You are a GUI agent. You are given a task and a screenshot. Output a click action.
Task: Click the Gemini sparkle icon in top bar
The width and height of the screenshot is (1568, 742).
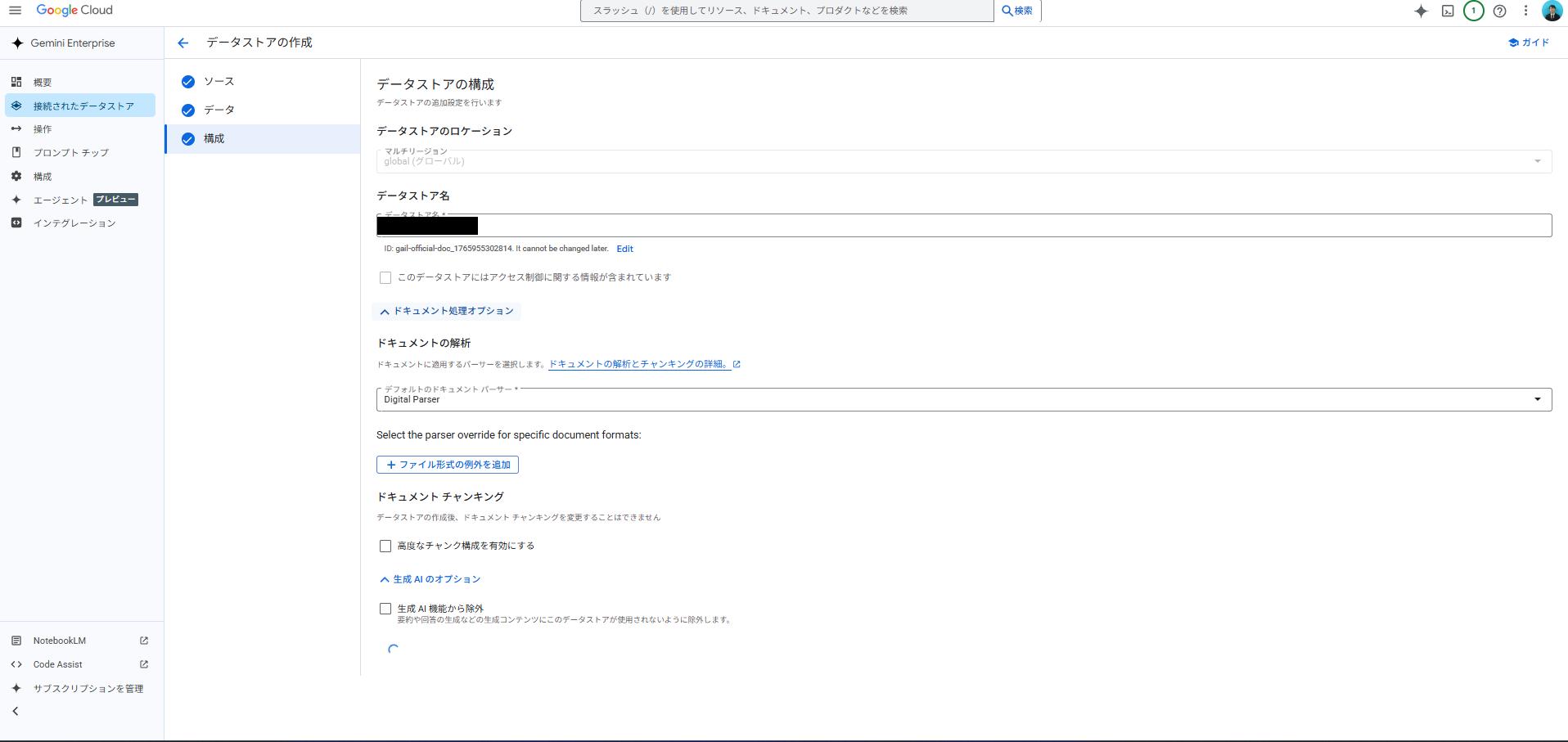[x=1421, y=11]
